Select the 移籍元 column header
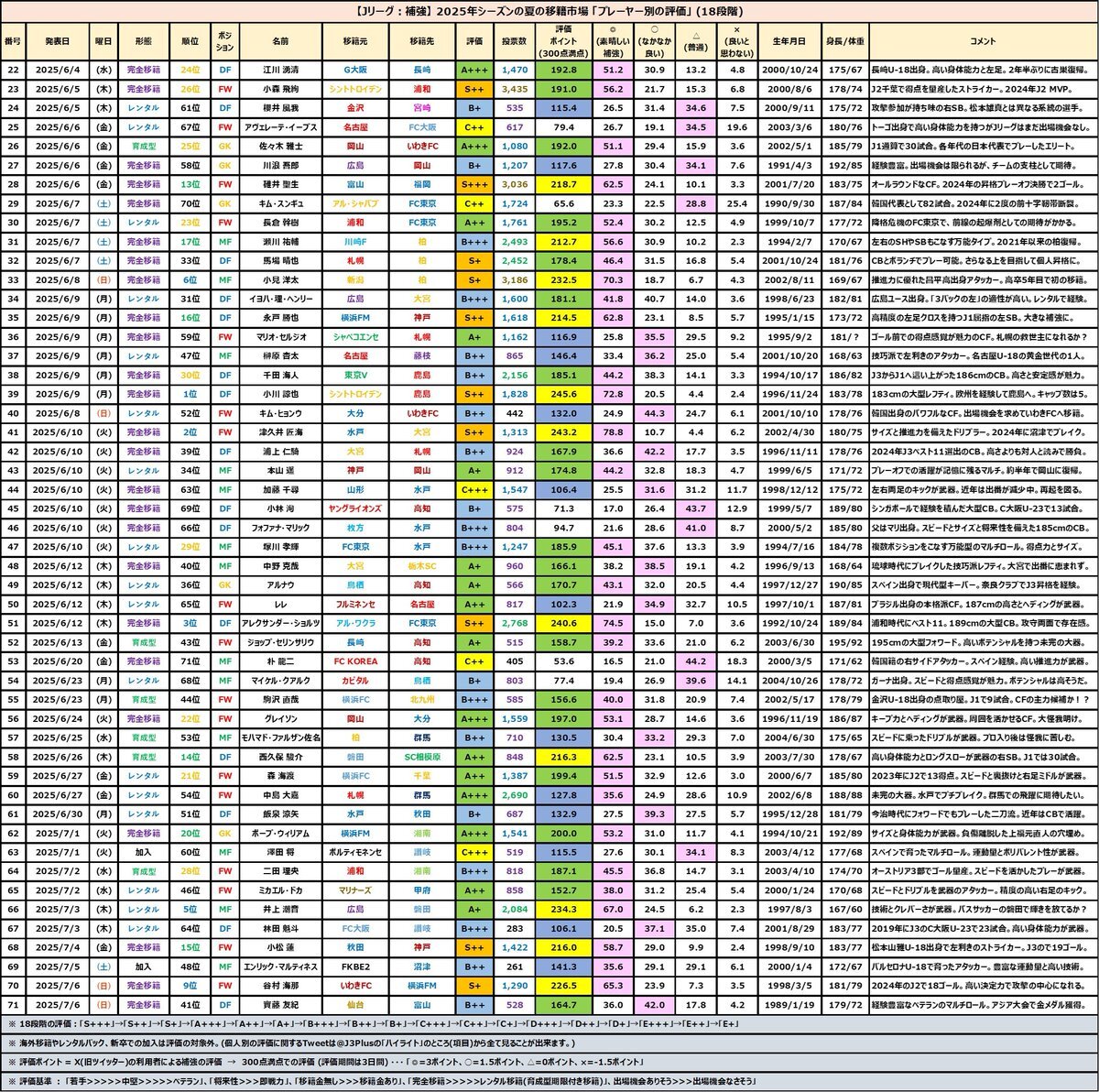The width and height of the screenshot is (1099, 1092). point(355,41)
